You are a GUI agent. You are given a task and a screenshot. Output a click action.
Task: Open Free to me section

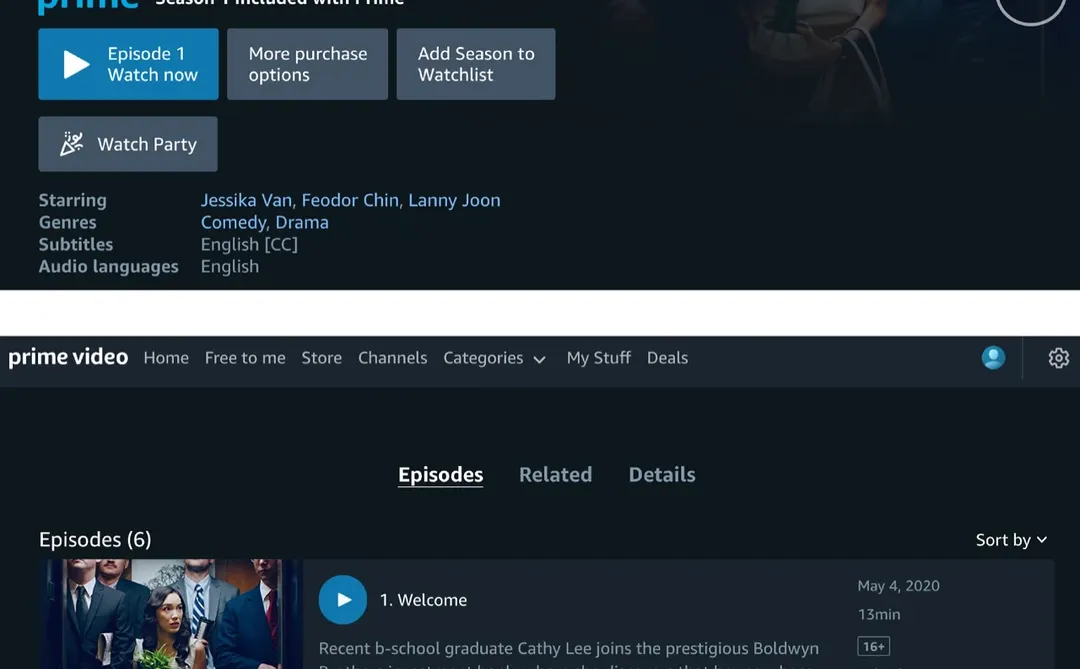coord(245,358)
